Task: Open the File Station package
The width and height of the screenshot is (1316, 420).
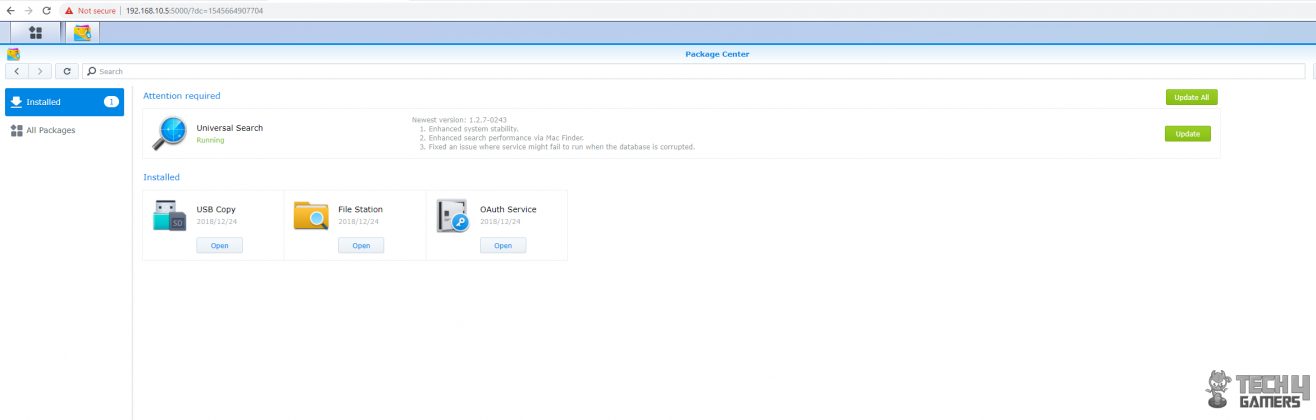Action: pyautogui.click(x=361, y=245)
